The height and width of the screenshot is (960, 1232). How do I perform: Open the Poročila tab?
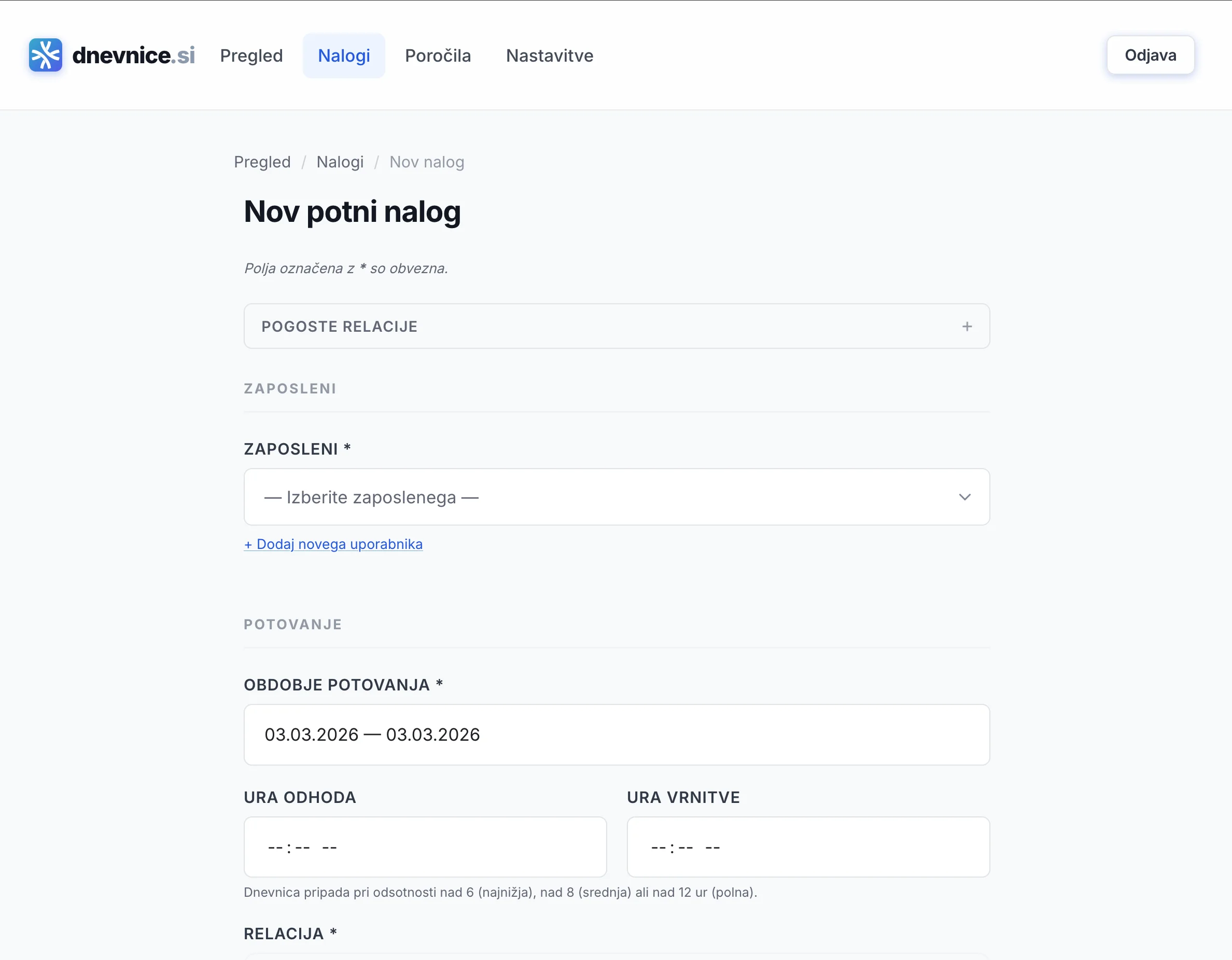click(x=438, y=56)
